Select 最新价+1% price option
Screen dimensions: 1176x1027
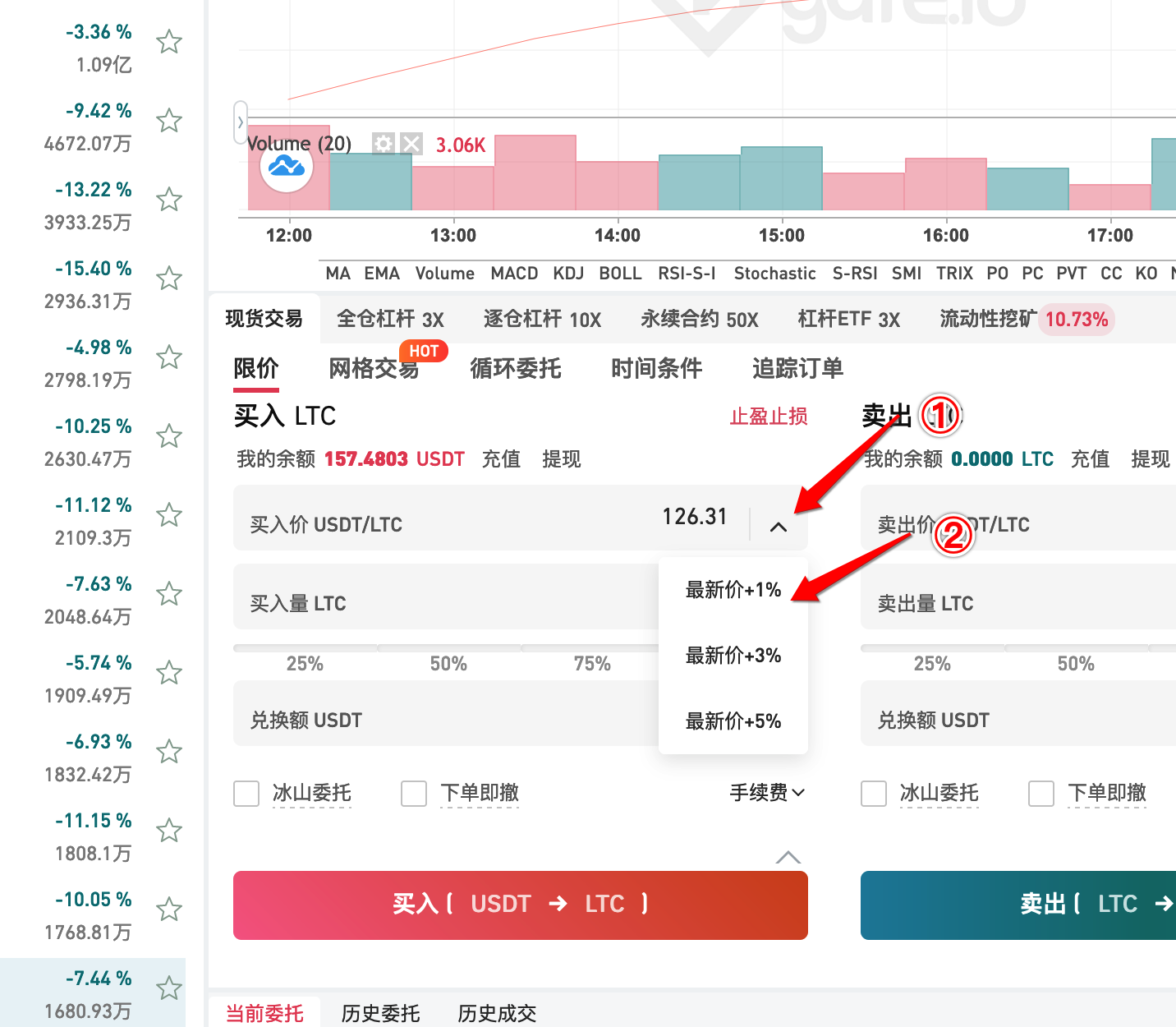[733, 590]
